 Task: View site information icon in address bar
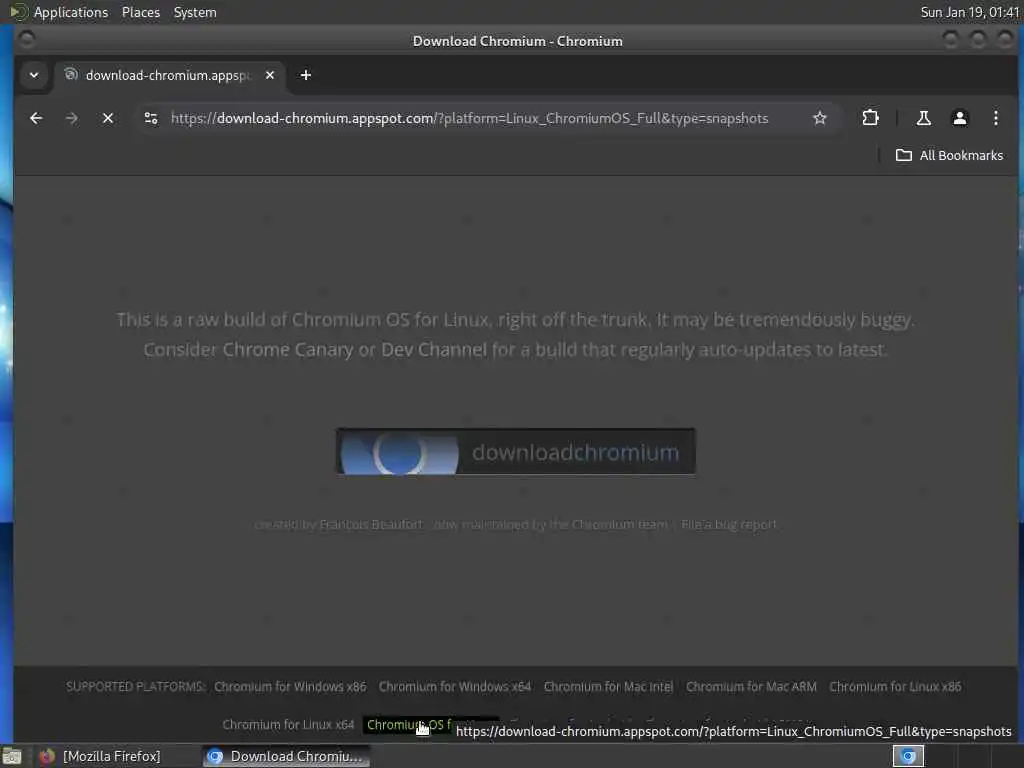[x=151, y=118]
